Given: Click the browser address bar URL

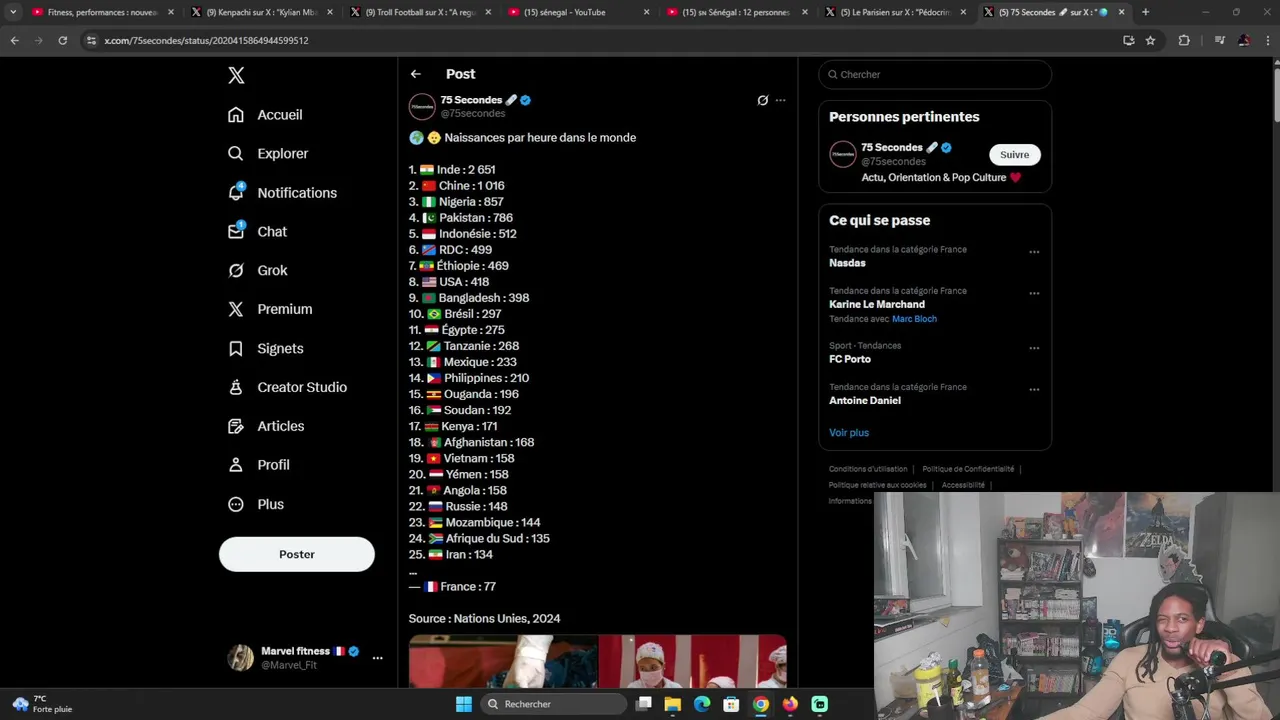Looking at the screenshot, I should pyautogui.click(x=206, y=41).
